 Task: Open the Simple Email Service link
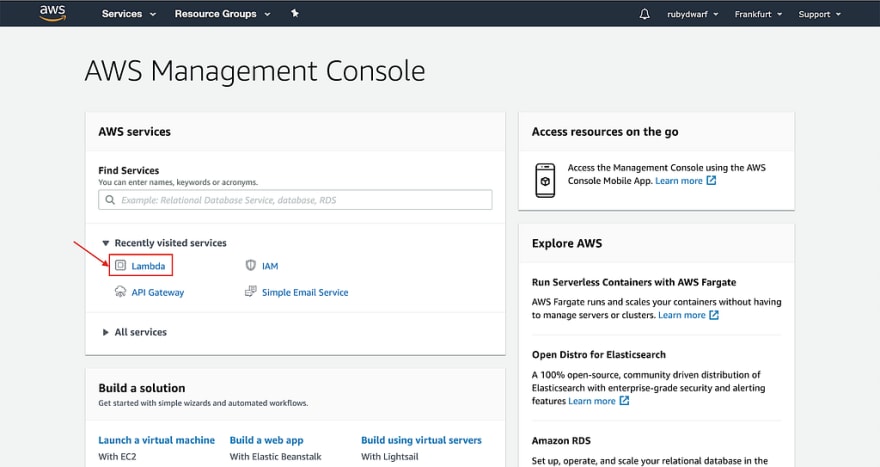click(305, 292)
